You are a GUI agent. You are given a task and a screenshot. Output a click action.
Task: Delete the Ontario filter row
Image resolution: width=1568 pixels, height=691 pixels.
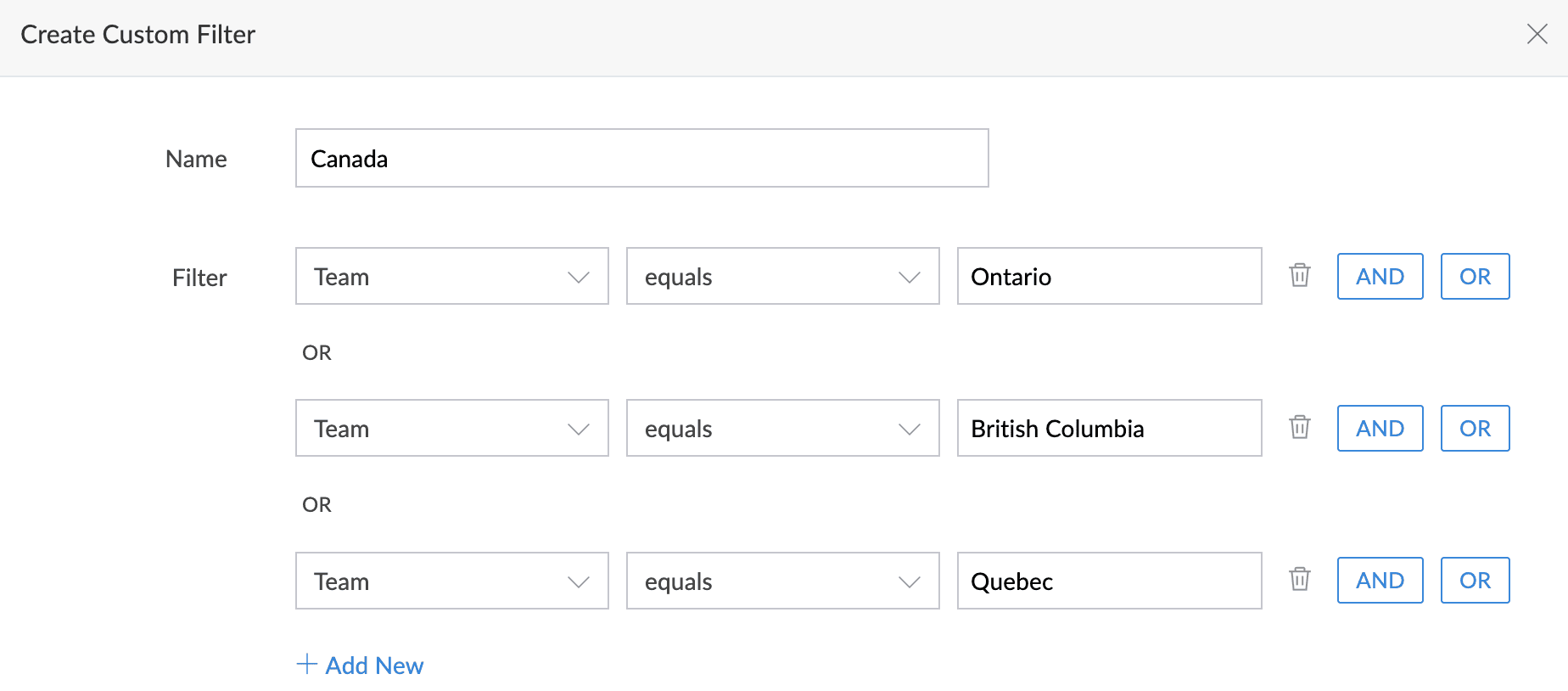[x=1299, y=276]
